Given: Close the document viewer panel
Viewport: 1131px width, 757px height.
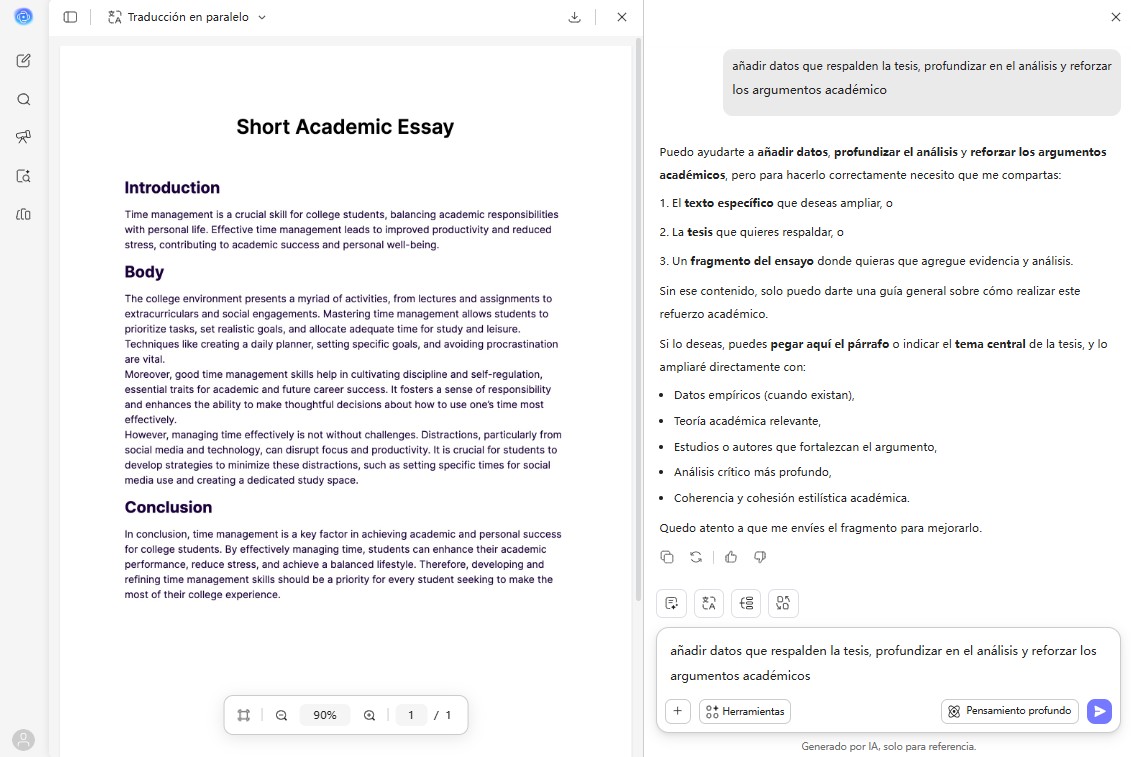Looking at the screenshot, I should (x=622, y=17).
